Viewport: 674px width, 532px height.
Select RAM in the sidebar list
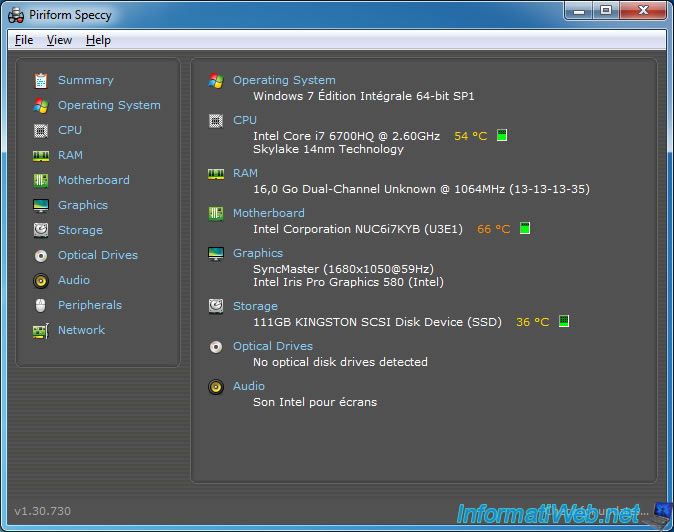click(x=70, y=155)
